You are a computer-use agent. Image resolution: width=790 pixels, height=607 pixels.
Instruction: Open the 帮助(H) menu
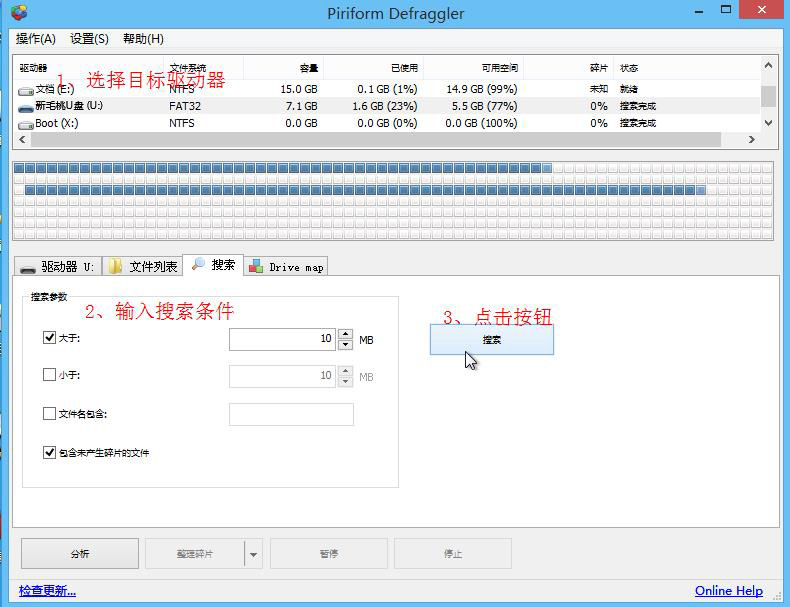pos(143,39)
